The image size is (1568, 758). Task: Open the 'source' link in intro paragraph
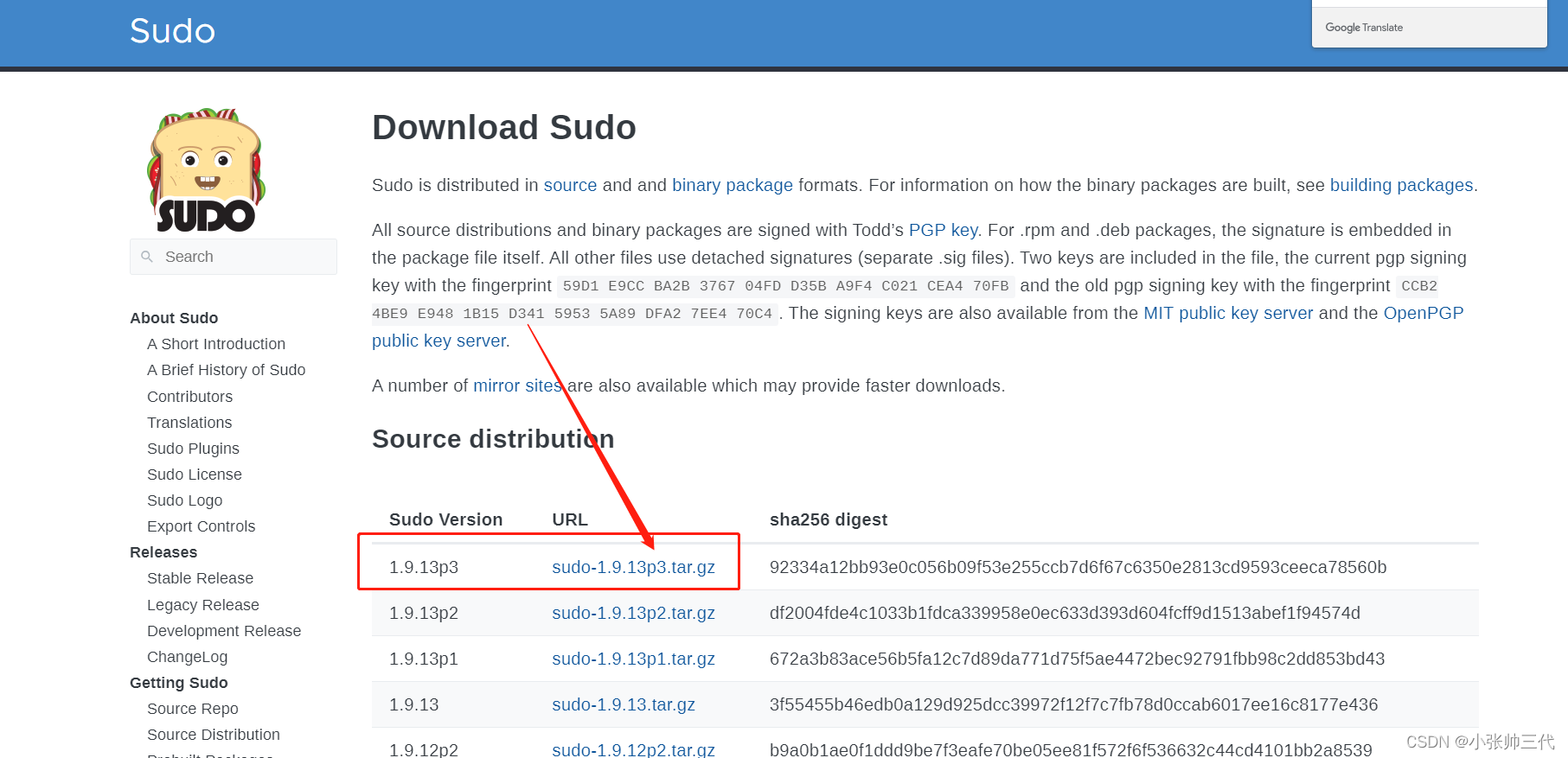click(570, 185)
